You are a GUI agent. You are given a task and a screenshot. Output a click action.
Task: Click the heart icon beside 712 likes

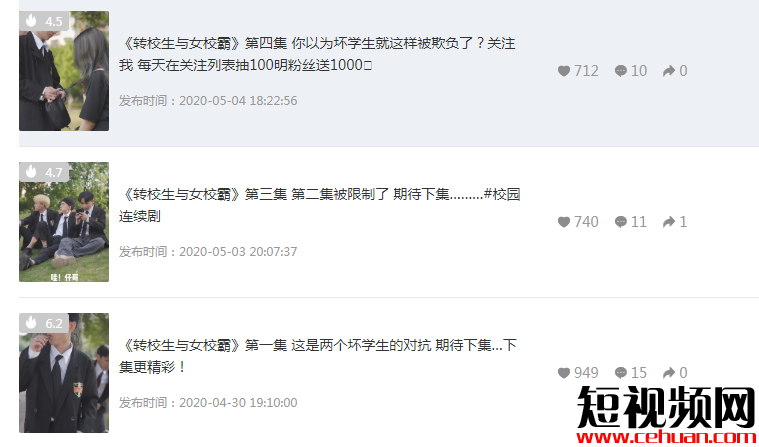(564, 71)
